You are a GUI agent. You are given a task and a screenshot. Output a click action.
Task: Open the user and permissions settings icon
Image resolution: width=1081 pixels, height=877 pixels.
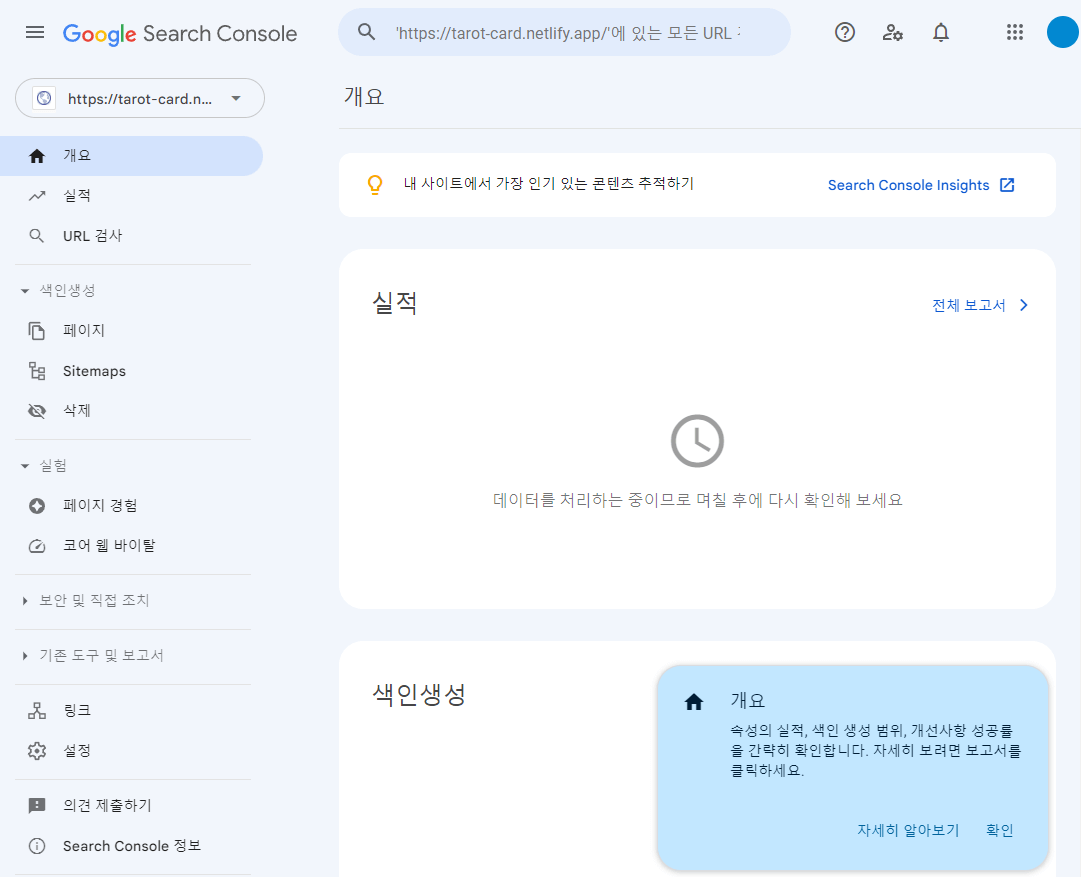[892, 31]
